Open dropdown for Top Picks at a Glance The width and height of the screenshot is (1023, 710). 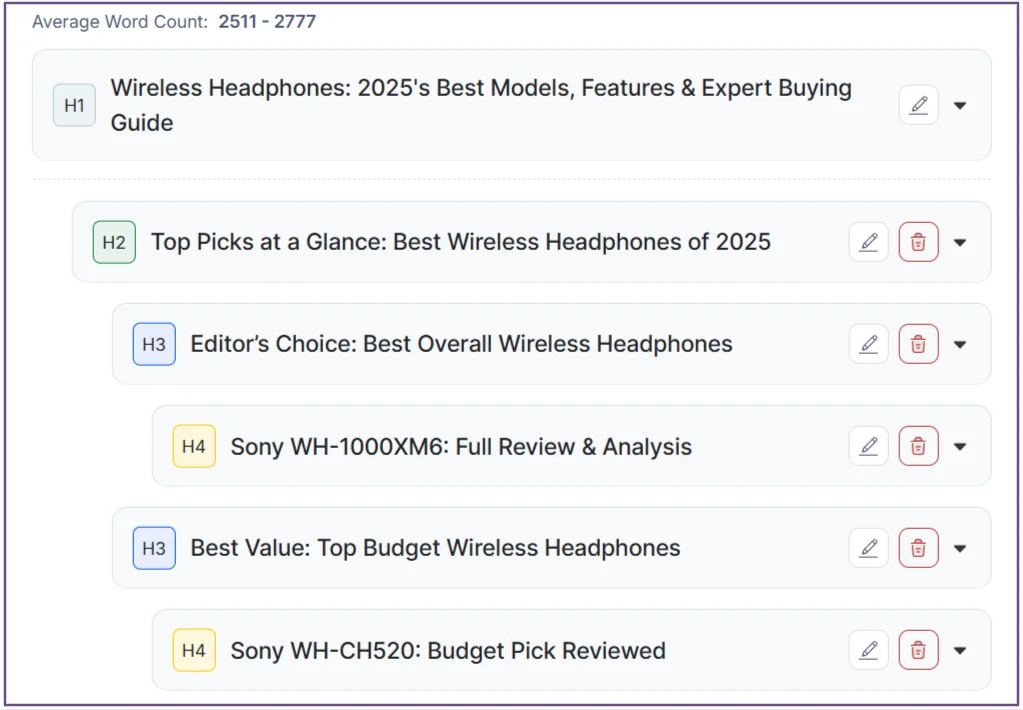tap(960, 243)
